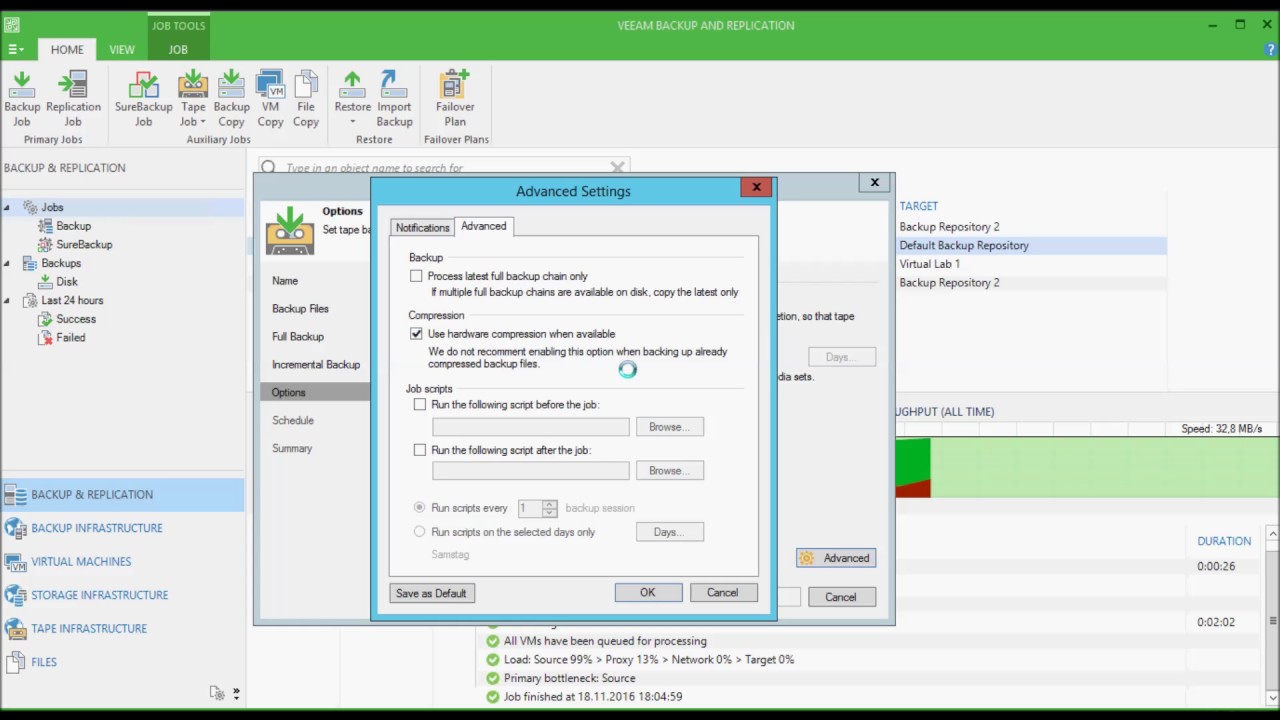Go to Schedule wizard step
This screenshot has height=720, width=1280.
coord(293,421)
